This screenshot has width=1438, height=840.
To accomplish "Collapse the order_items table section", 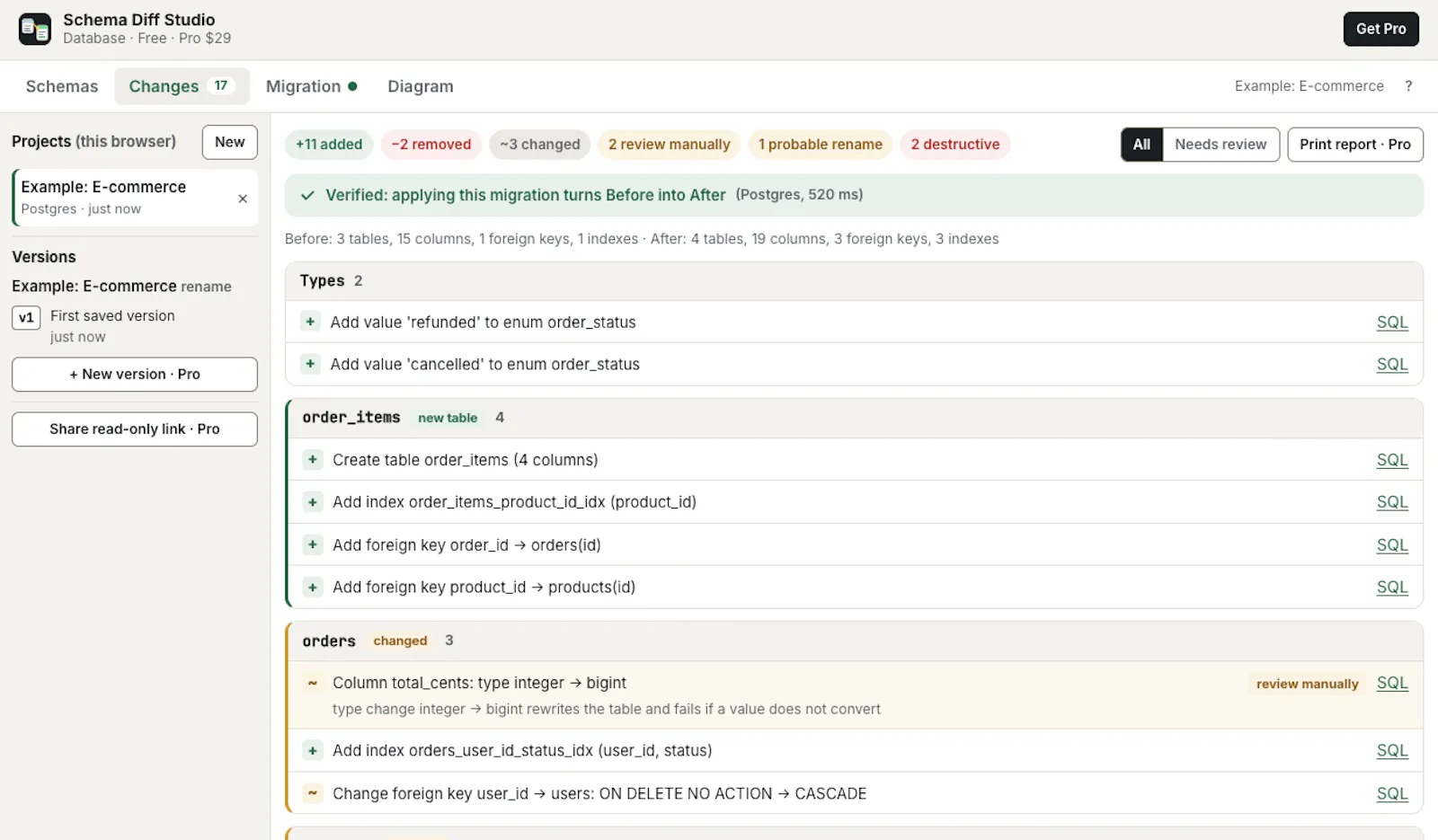I will tap(854, 418).
